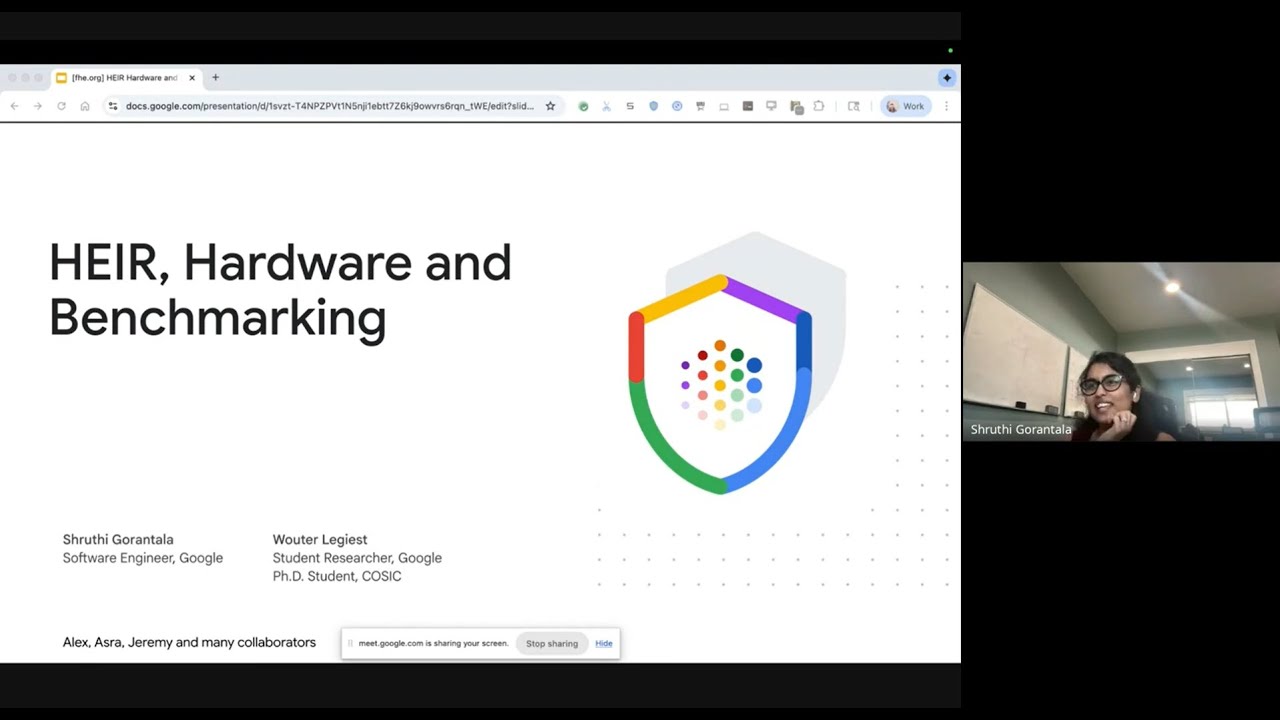Click the blue scissors extension icon
The height and width of the screenshot is (720, 1280).
pos(606,106)
